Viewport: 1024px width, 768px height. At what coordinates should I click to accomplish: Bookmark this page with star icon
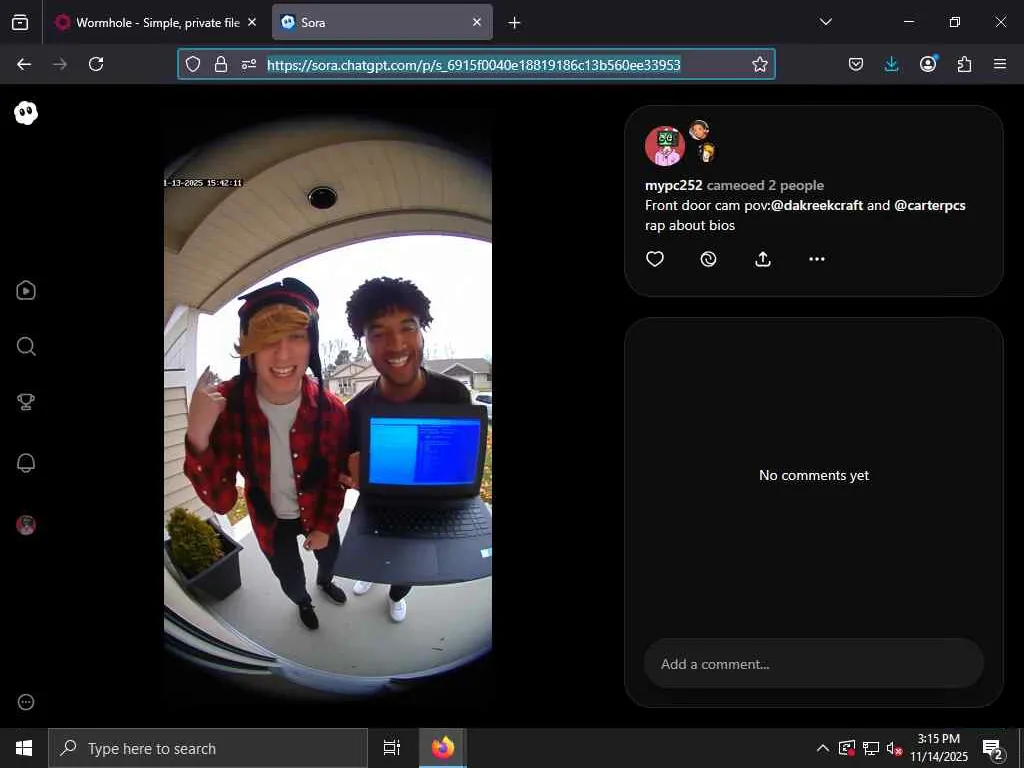760,64
